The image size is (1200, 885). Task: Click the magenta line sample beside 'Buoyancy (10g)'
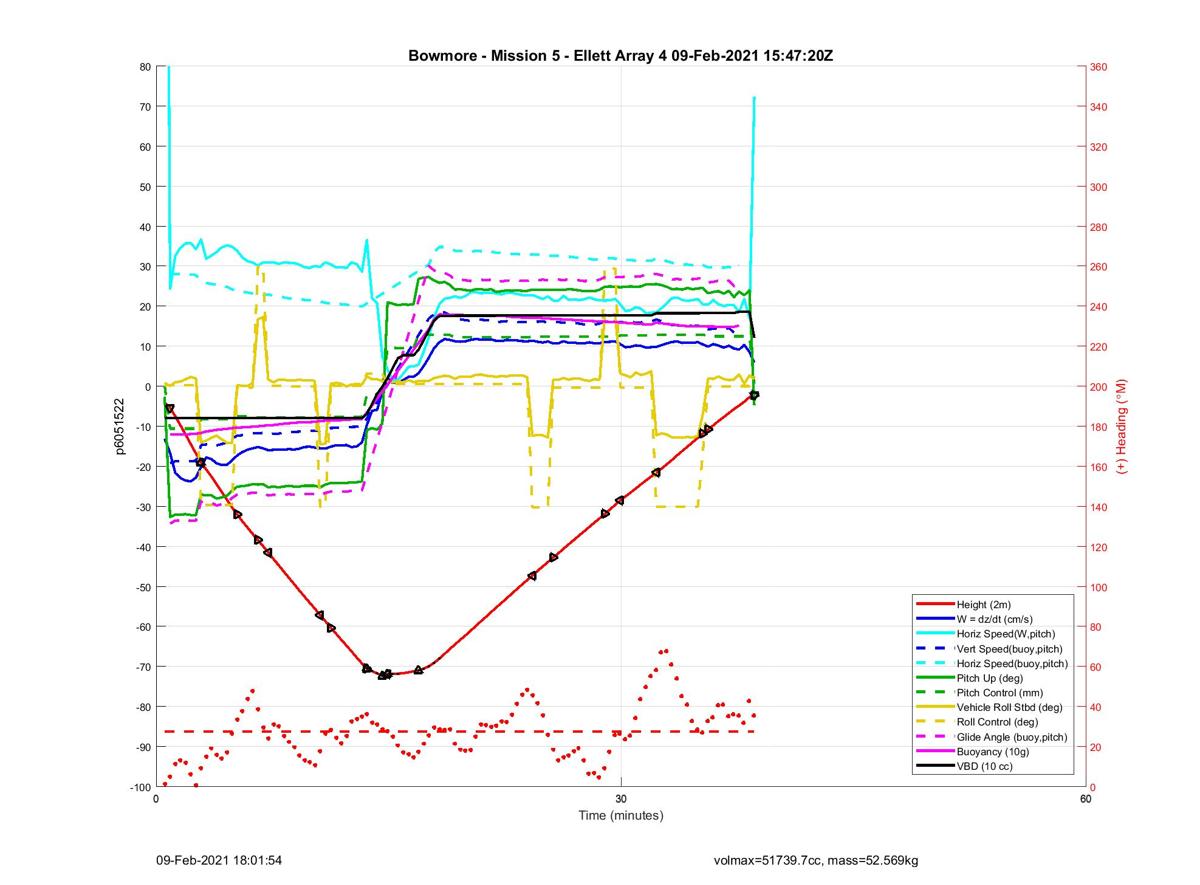click(934, 751)
